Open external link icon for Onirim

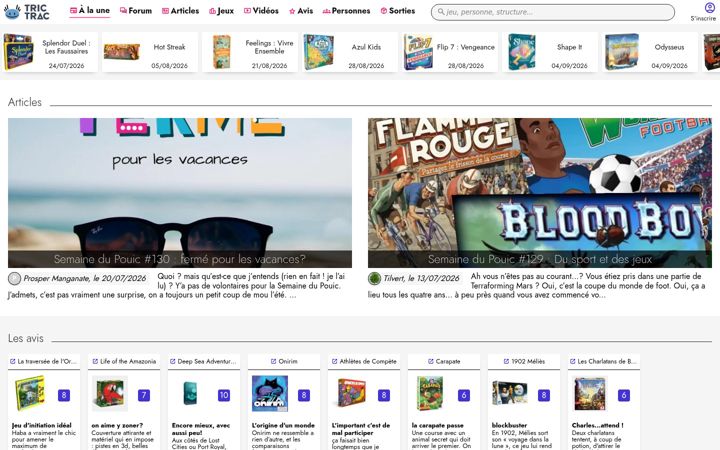[273, 361]
